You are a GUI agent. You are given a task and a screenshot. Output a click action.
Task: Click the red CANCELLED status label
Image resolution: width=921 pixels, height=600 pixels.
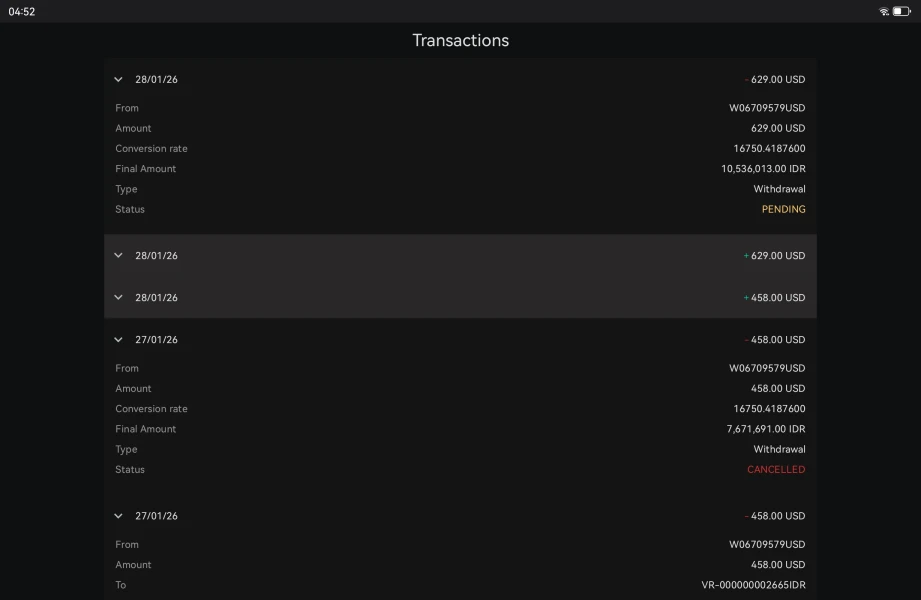pos(776,470)
